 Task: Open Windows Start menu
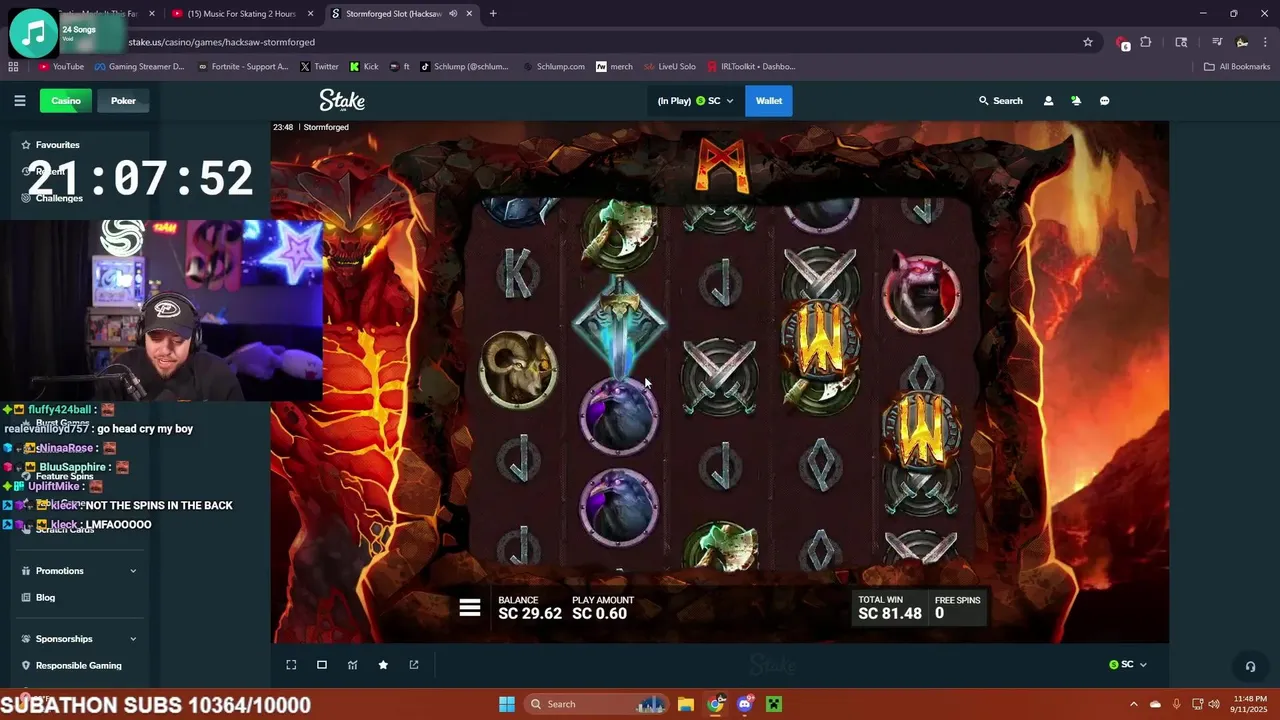(x=507, y=704)
